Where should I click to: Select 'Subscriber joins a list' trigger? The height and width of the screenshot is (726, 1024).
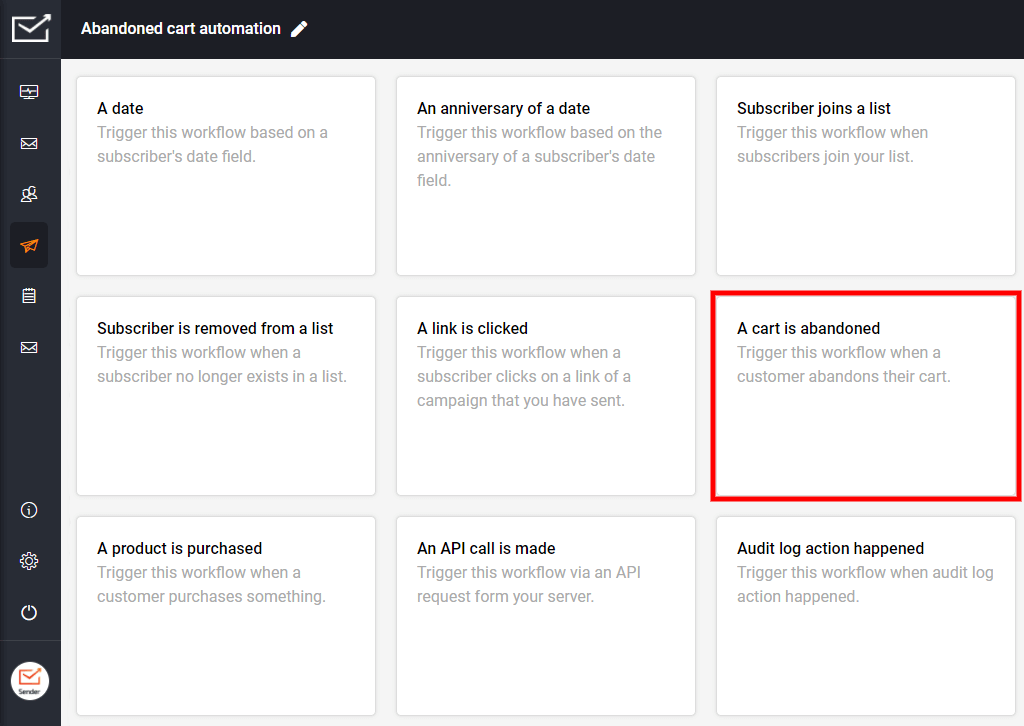[866, 176]
